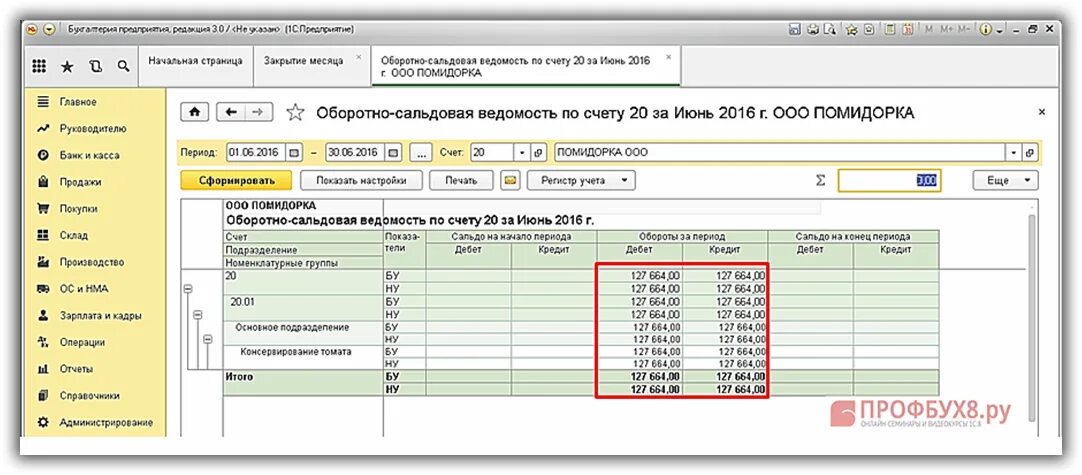Collapse the account 20 group
The image size is (1082, 475).
(x=188, y=290)
